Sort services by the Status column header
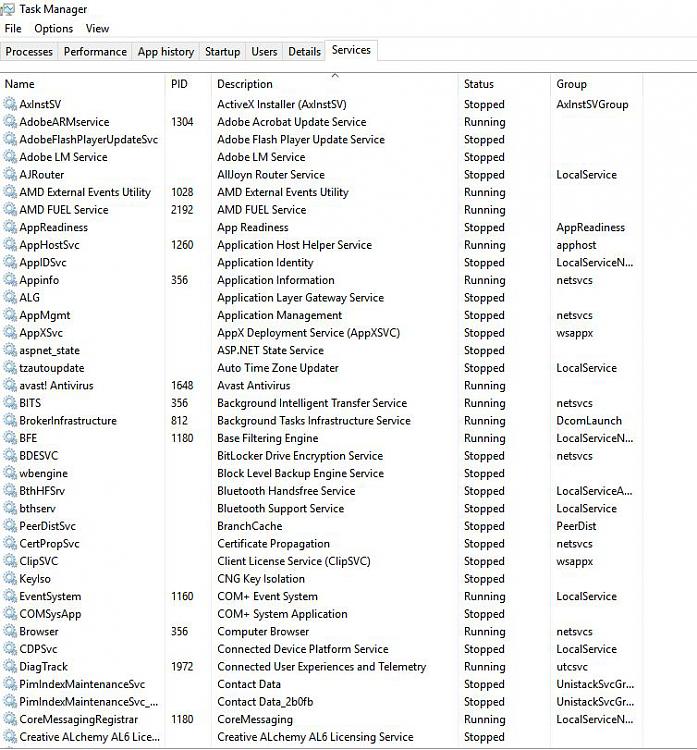The width and height of the screenshot is (697, 750). click(504, 84)
